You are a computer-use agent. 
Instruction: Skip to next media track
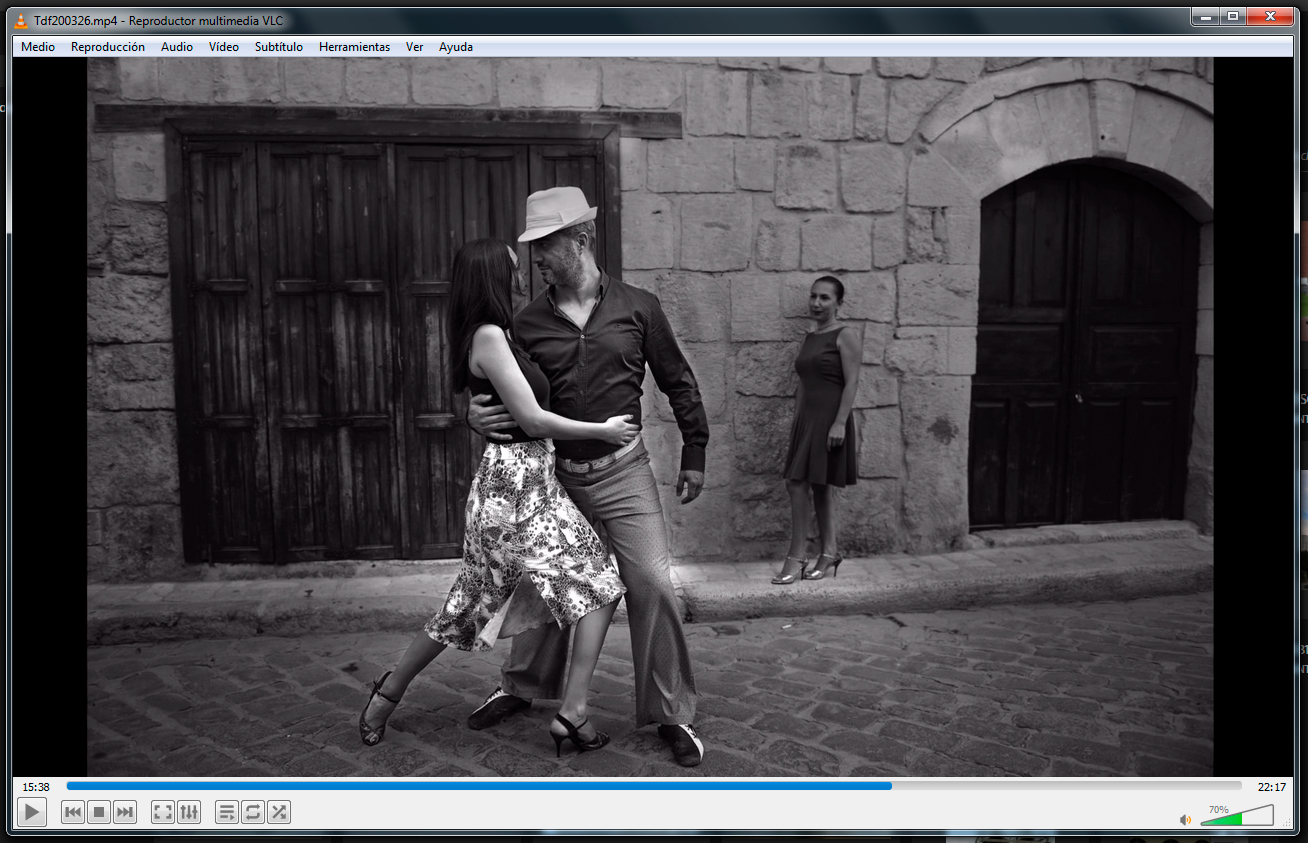[125, 812]
